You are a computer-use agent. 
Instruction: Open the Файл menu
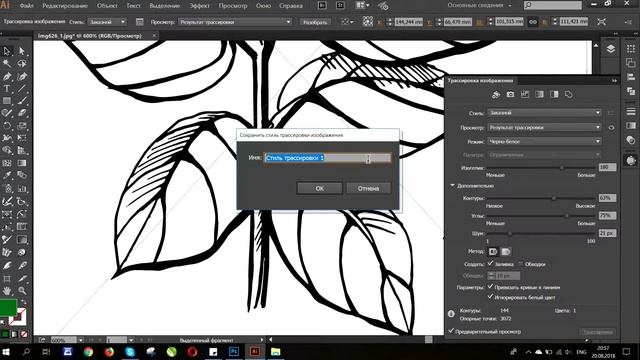(x=27, y=6)
